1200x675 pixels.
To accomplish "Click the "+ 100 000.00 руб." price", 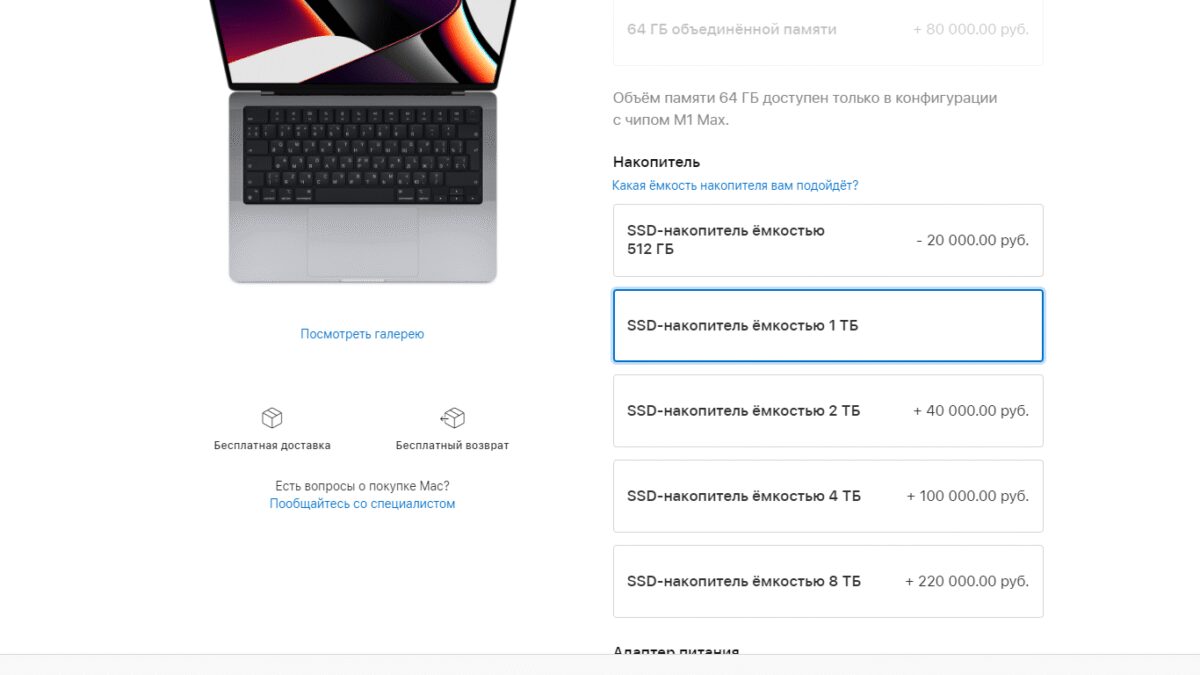I will coord(967,496).
